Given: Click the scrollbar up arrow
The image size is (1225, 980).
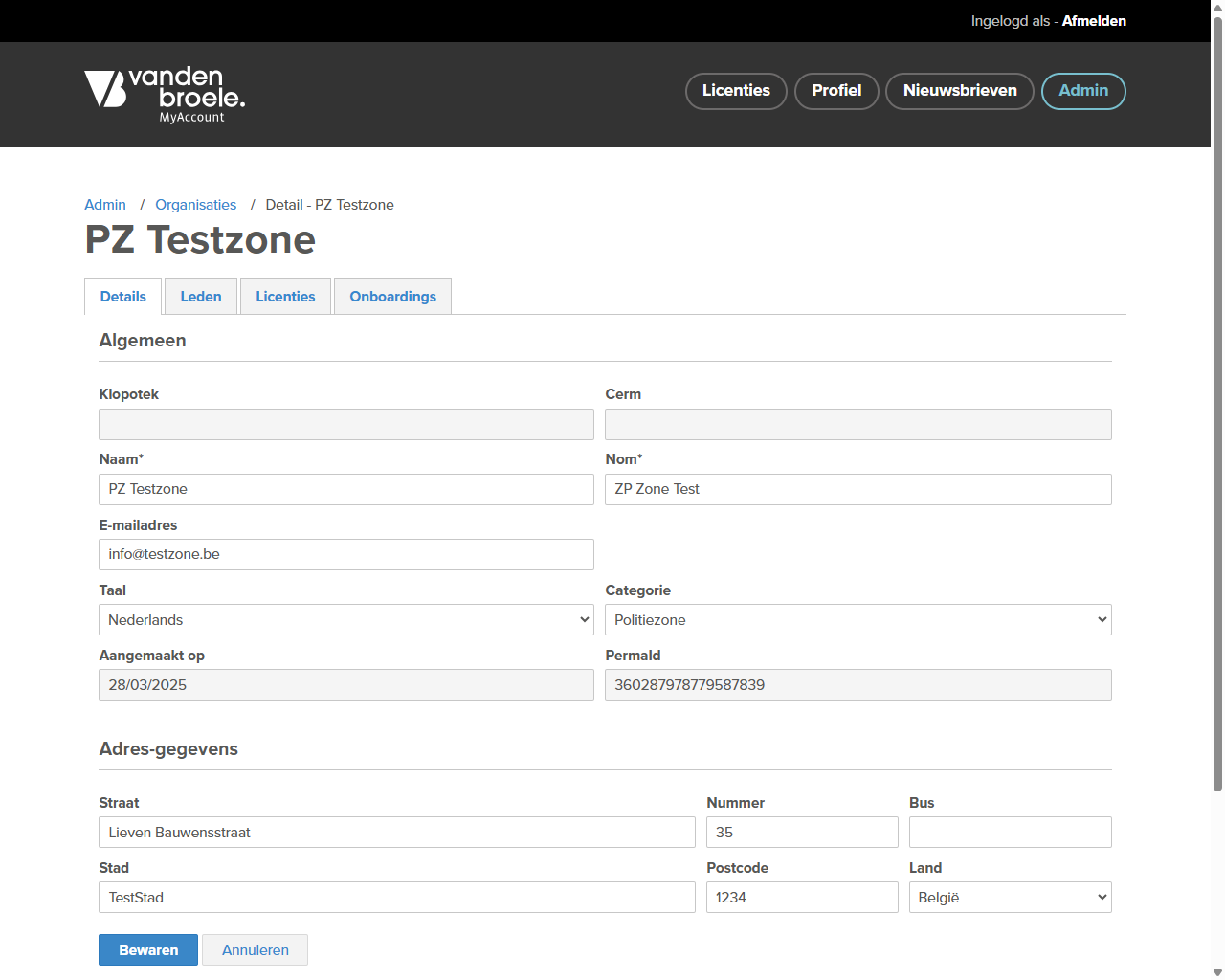Looking at the screenshot, I should tap(1217, 7).
